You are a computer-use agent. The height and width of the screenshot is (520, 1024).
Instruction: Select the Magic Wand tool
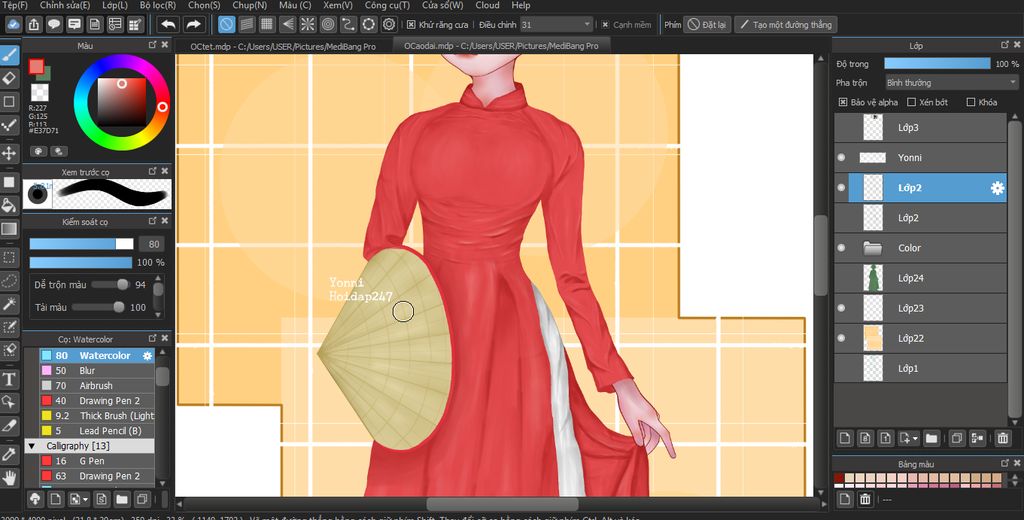click(9, 304)
